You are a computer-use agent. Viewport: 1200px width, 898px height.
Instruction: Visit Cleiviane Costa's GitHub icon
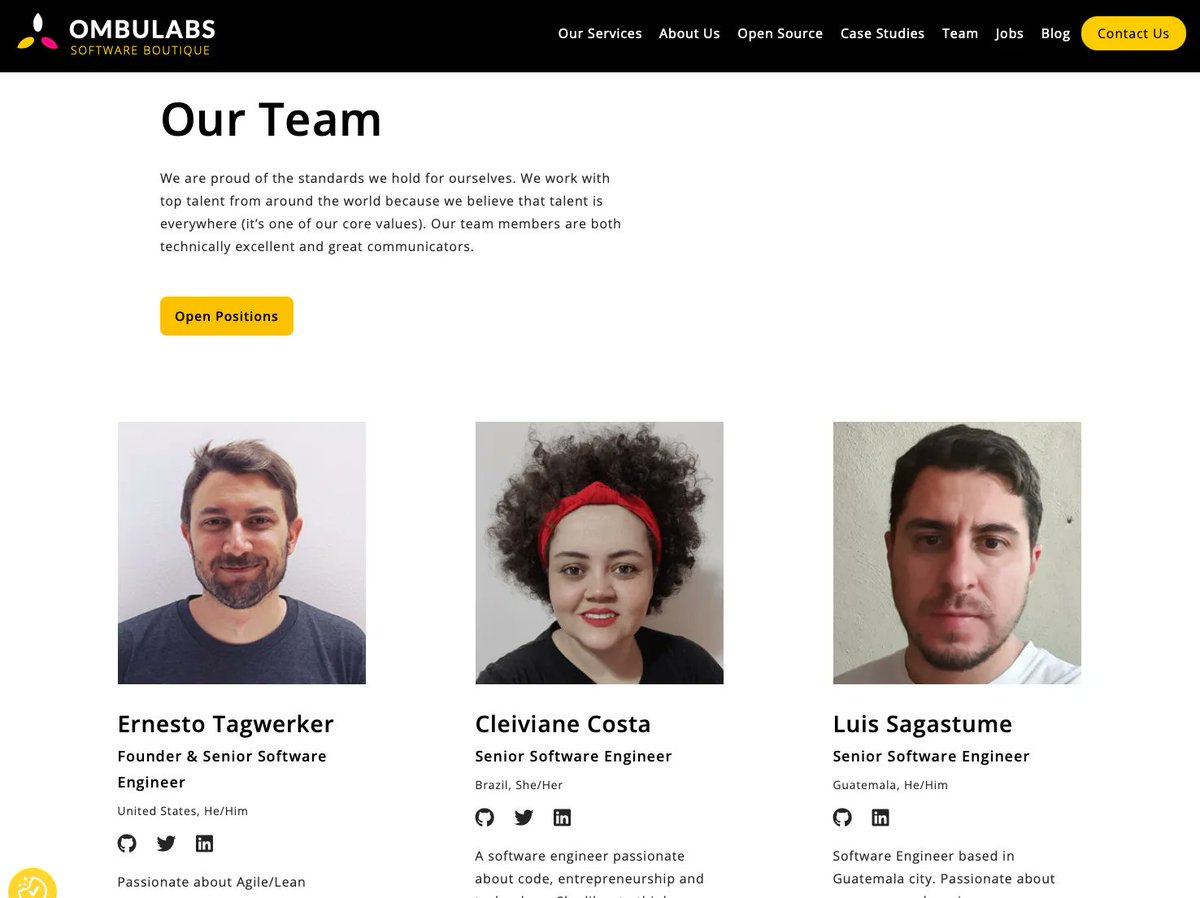click(485, 817)
